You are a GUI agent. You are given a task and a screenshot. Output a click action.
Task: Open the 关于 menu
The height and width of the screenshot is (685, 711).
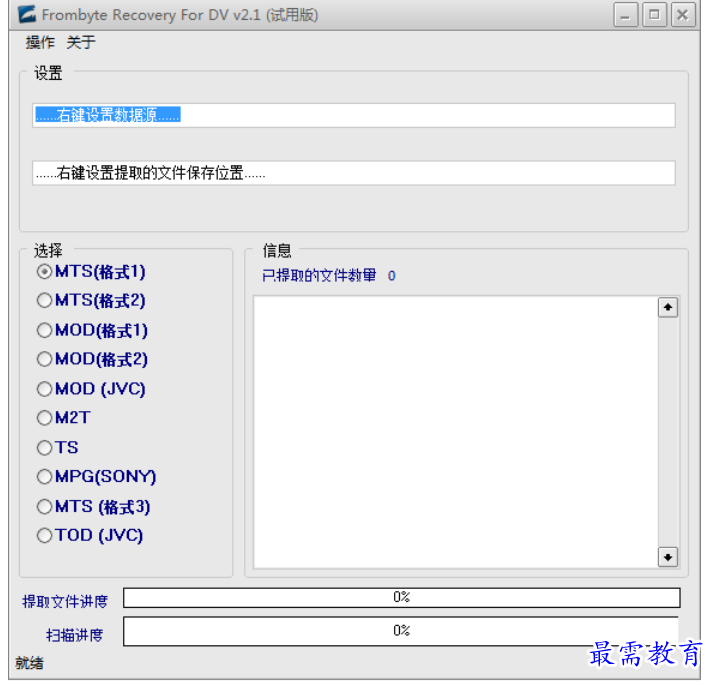click(81, 43)
